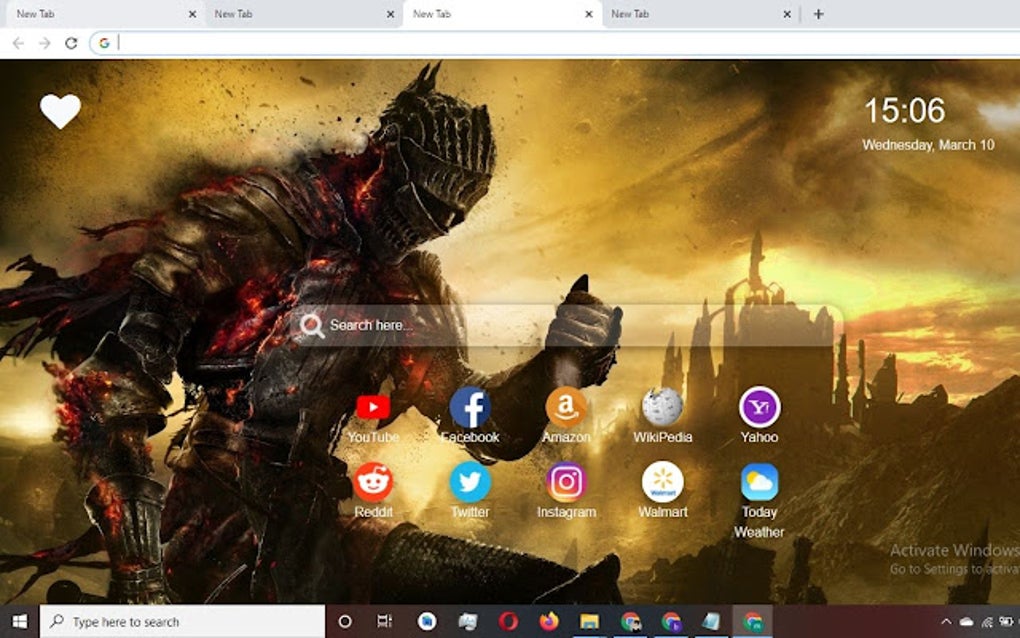Image resolution: width=1020 pixels, height=638 pixels.
Task: Click the 15:06 clock display
Action: [x=904, y=111]
